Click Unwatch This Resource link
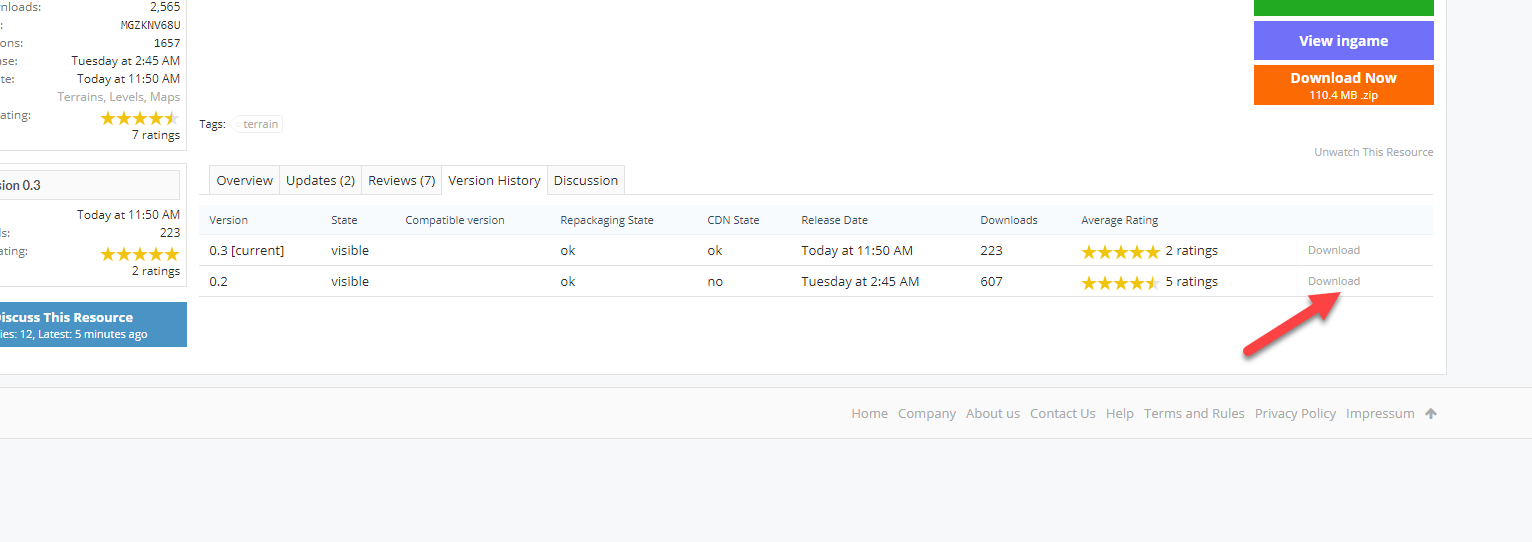The height and width of the screenshot is (542, 1532). click(1373, 152)
